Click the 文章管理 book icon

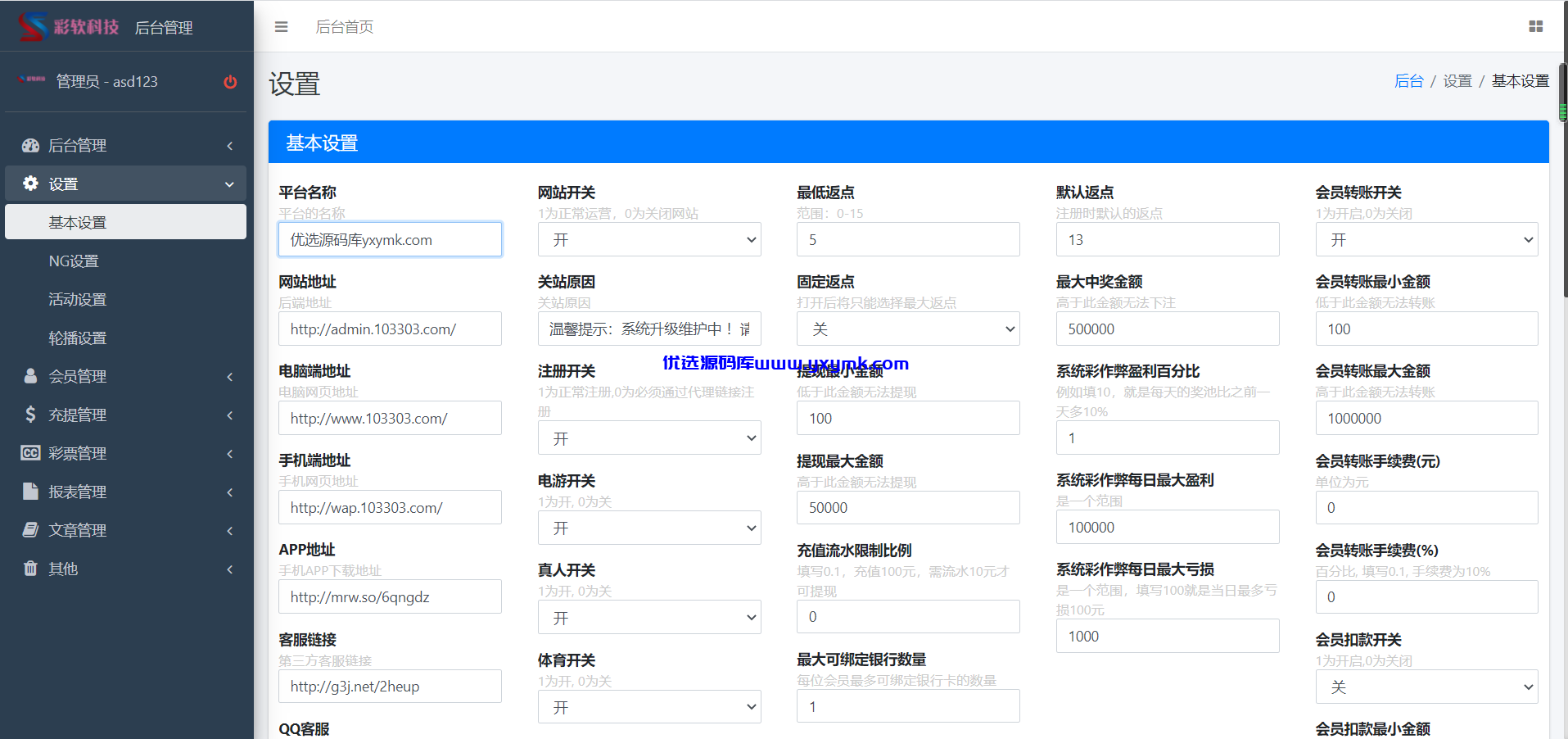[x=30, y=530]
